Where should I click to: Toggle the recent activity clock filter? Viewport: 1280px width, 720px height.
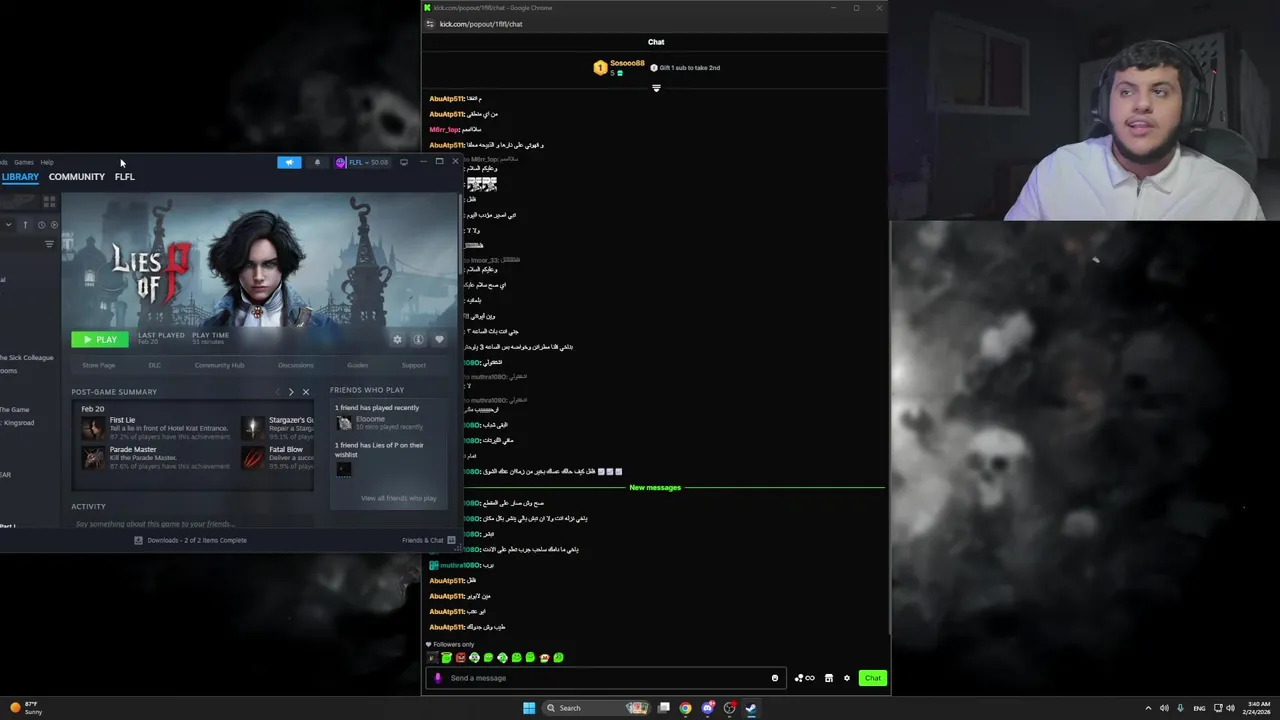point(41,225)
